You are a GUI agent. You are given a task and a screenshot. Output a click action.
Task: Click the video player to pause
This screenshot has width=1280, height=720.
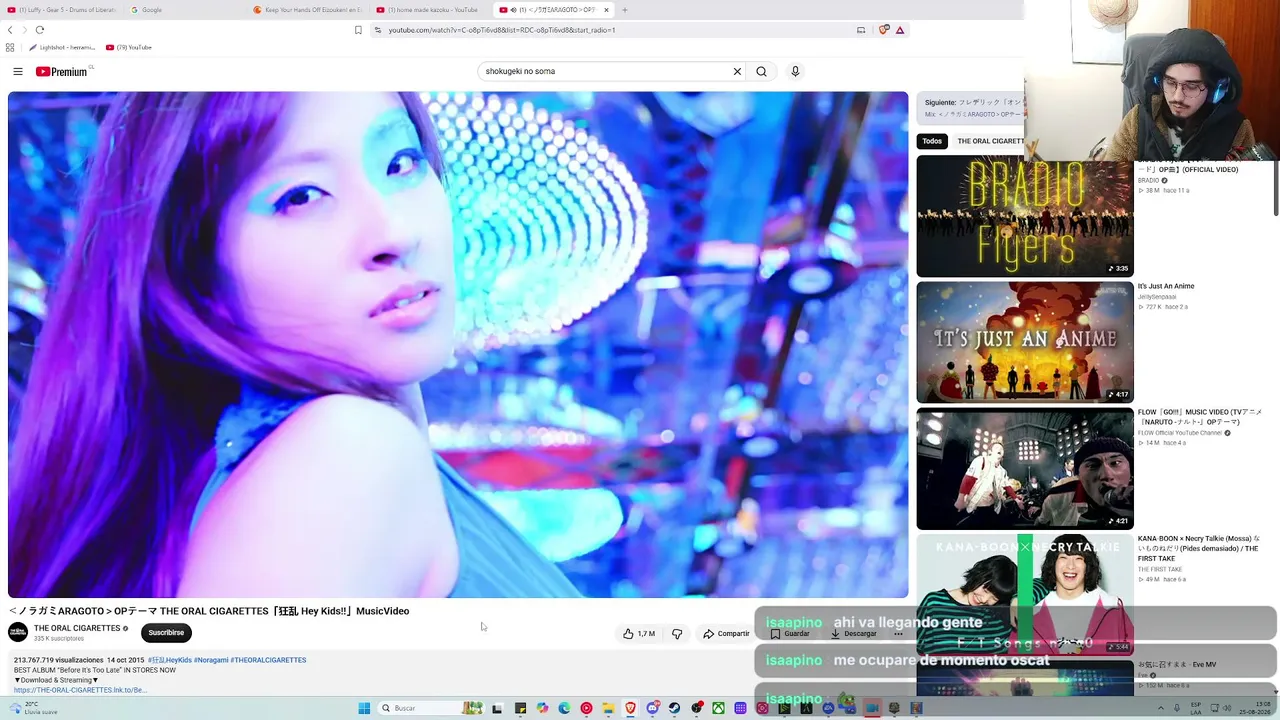(x=458, y=345)
